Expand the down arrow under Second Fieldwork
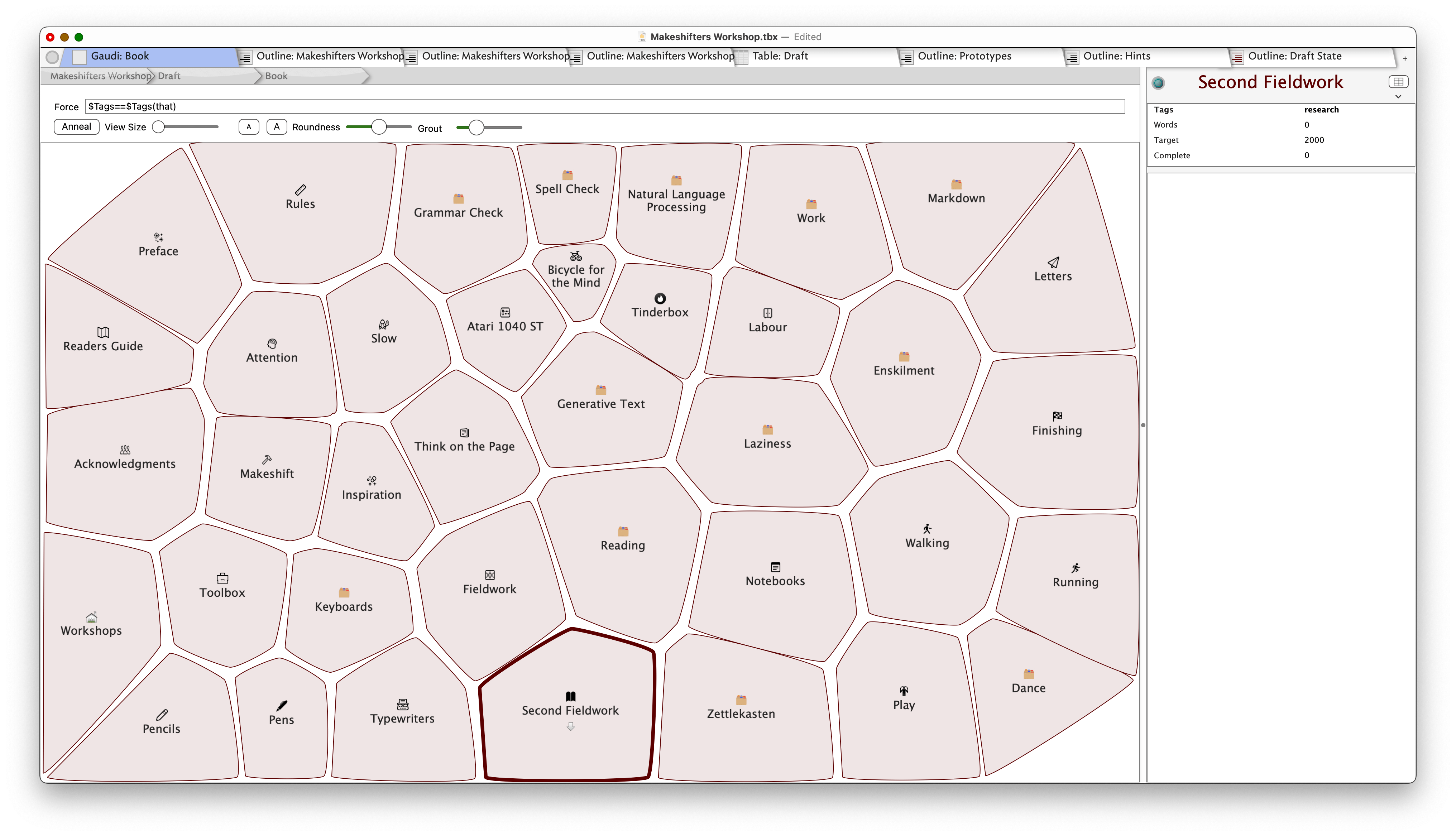Viewport: 1456px width, 836px height. point(570,727)
